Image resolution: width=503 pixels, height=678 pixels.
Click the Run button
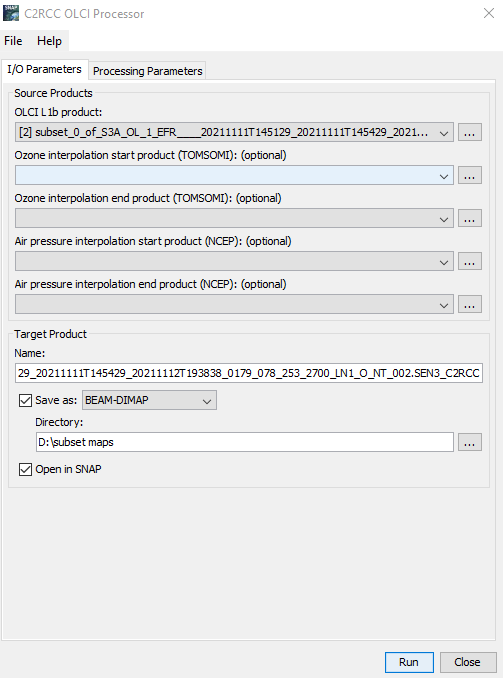tap(409, 662)
